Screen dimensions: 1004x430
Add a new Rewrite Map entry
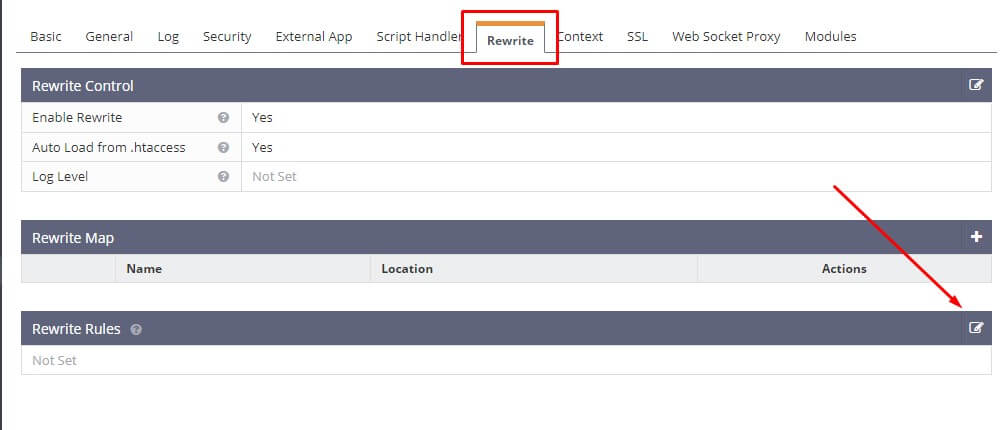[976, 237]
